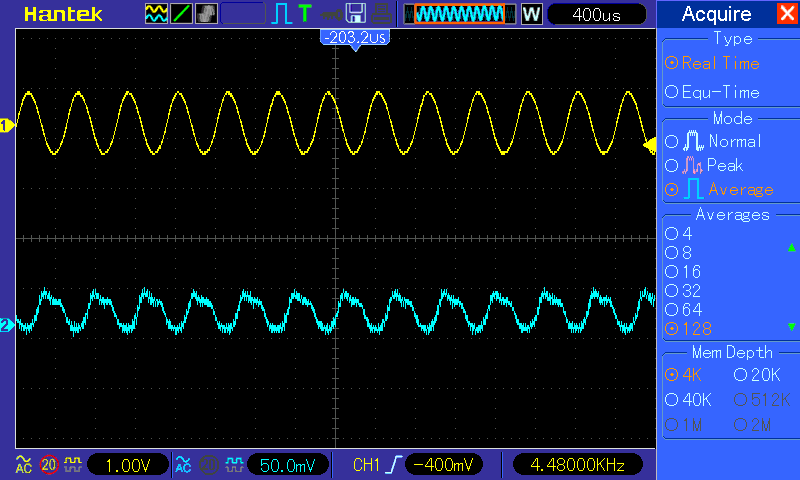
Task: Click the Hantek logo
Action: tap(63, 14)
